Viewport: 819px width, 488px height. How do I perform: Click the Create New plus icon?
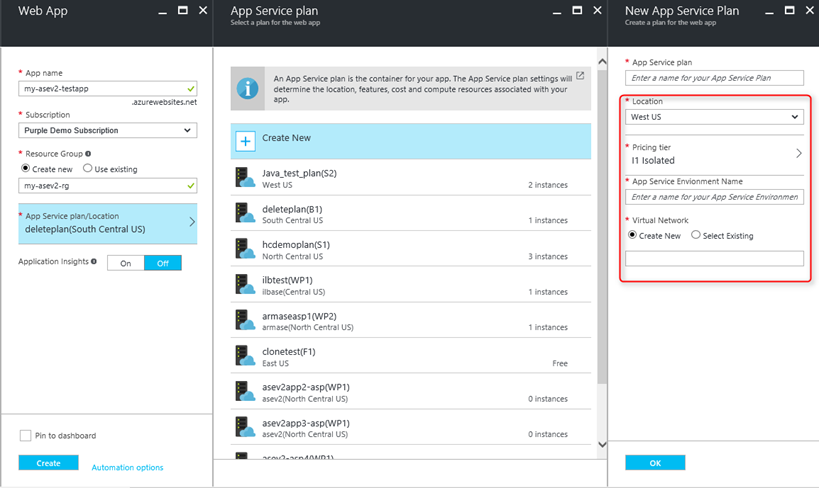click(245, 141)
